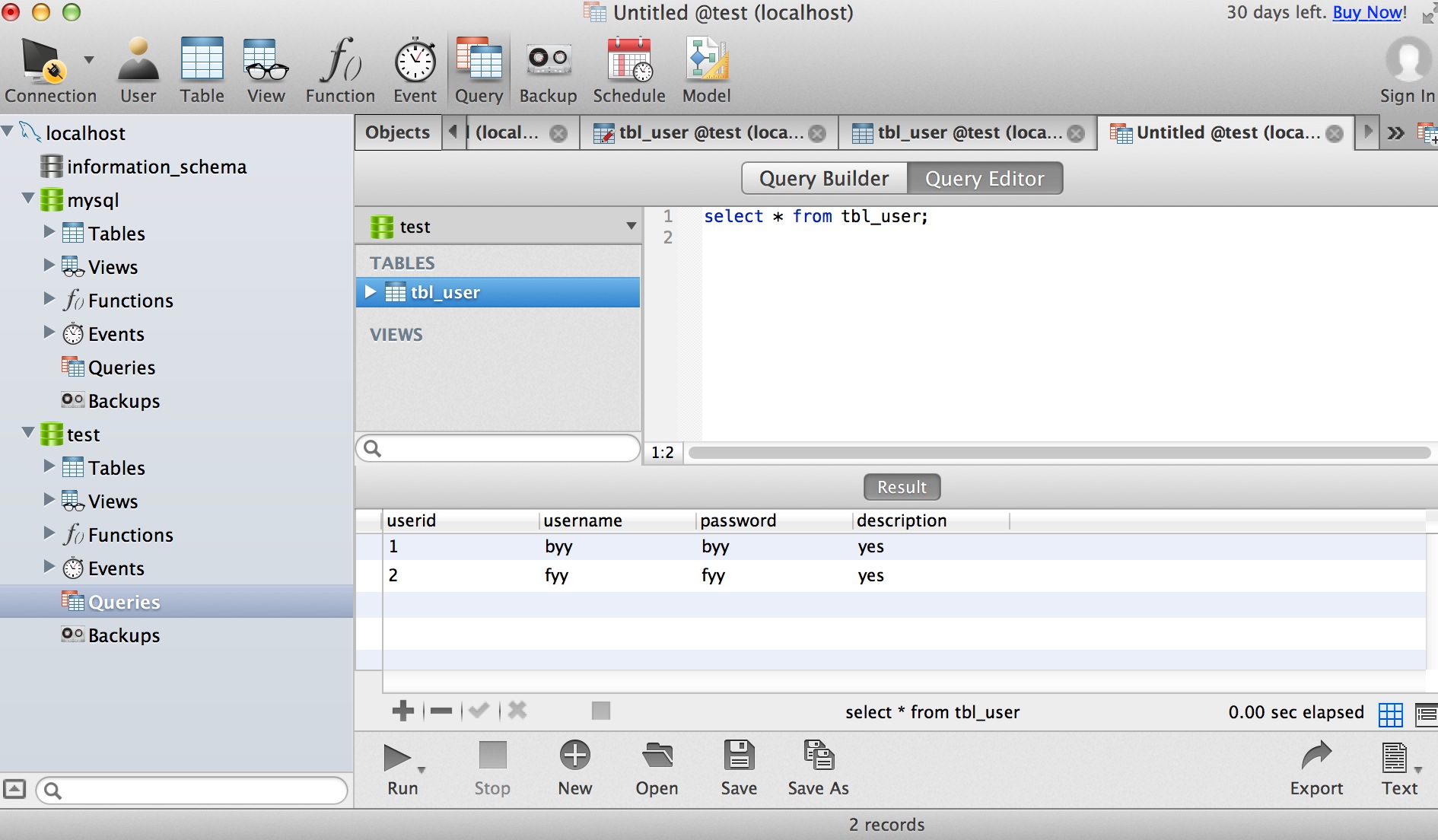Collapse the mysql database node

pyautogui.click(x=28, y=199)
